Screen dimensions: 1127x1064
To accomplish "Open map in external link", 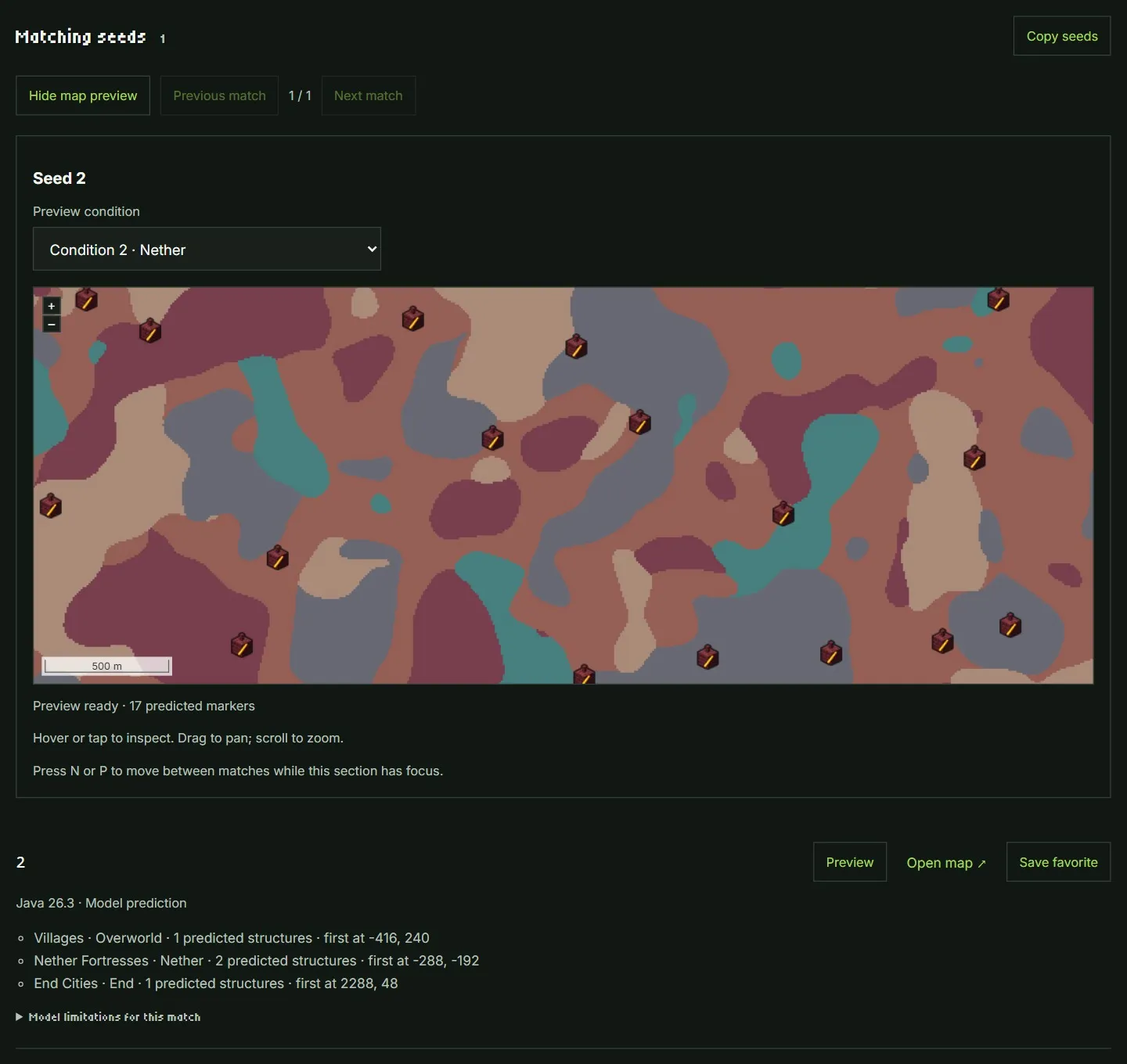I will (x=946, y=862).
